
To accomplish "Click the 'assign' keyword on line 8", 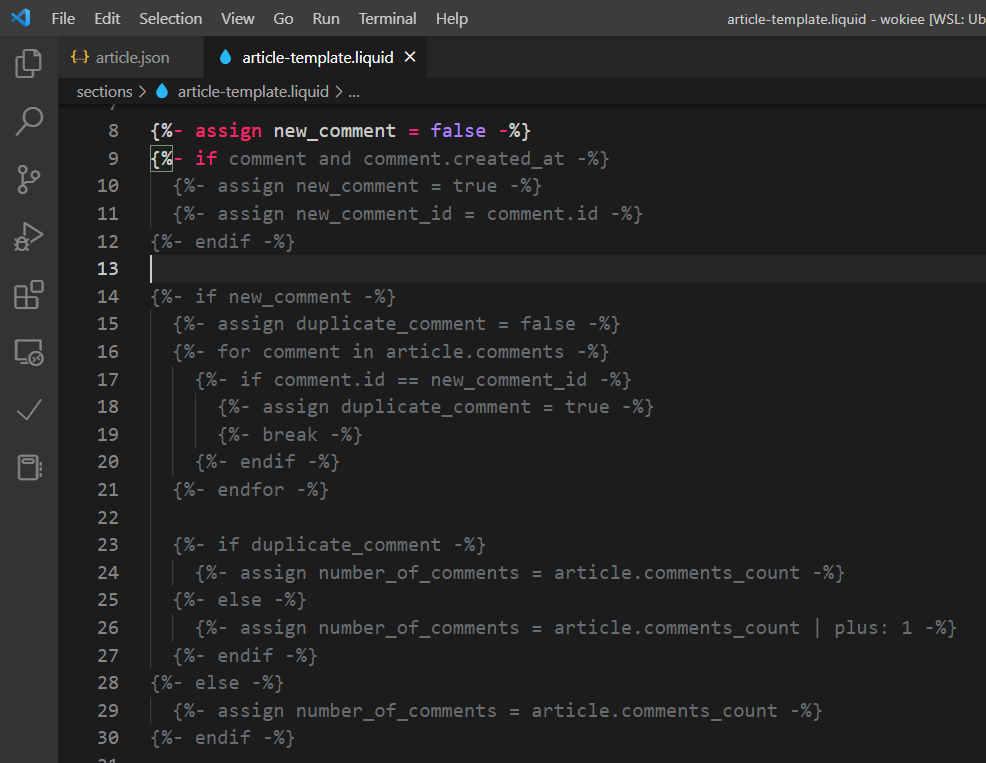I will click(x=228, y=131).
